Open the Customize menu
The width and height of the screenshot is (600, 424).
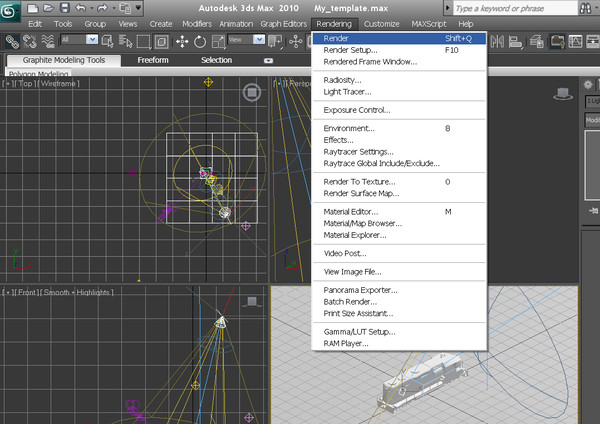[382, 24]
